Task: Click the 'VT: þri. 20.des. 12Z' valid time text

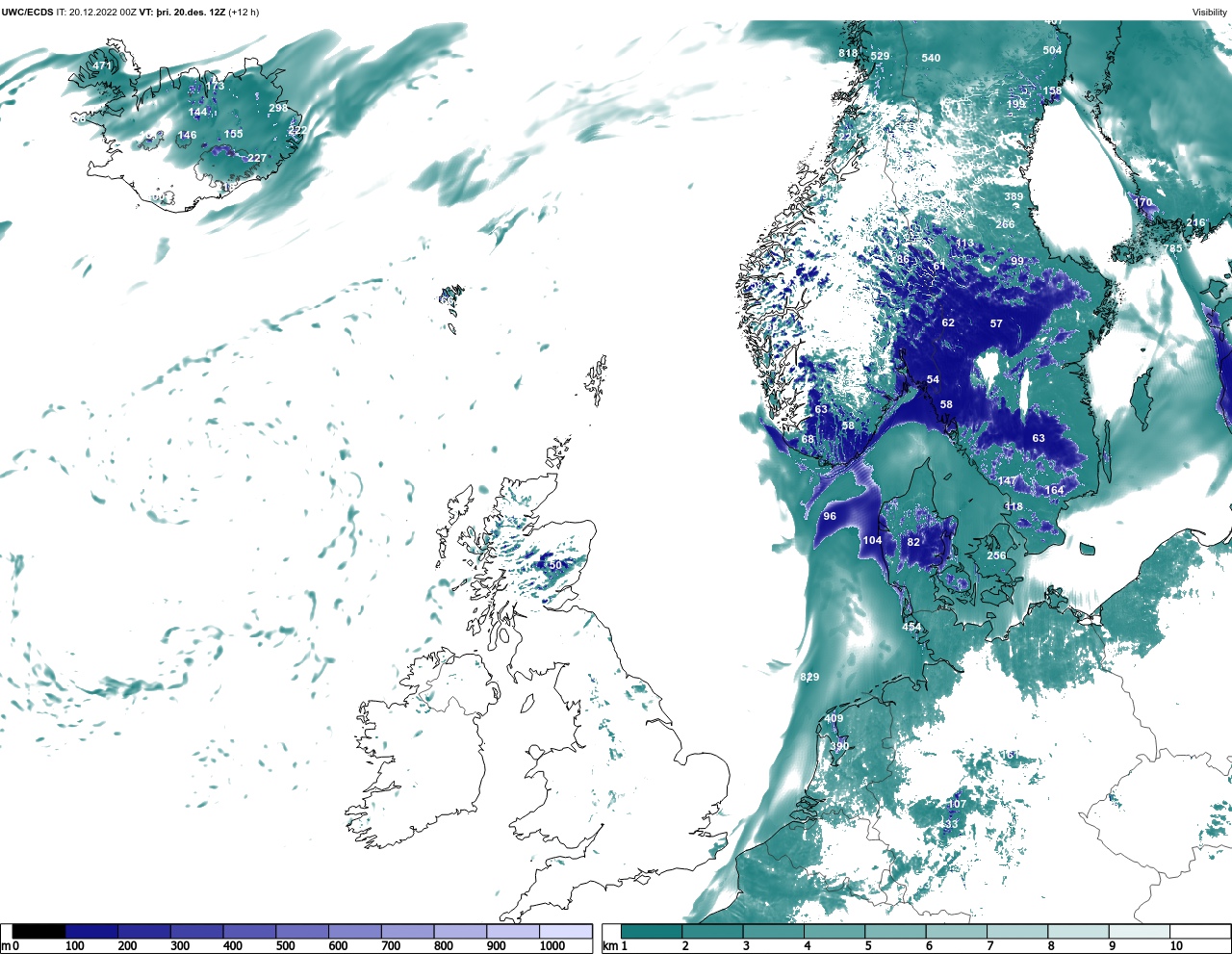Action: [182, 13]
